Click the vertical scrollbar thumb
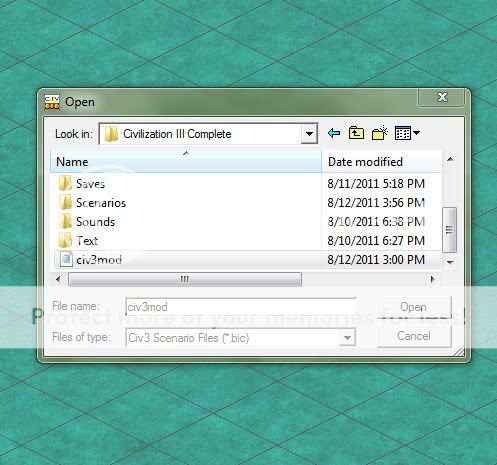Image resolution: width=497 pixels, height=465 pixels. pos(449,230)
